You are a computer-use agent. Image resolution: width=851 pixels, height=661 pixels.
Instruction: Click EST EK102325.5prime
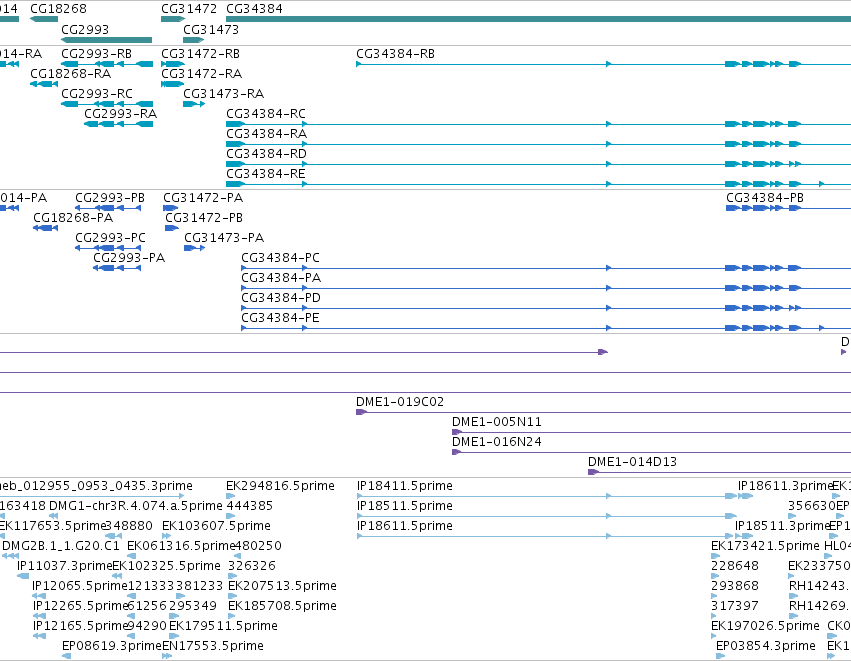pos(167,567)
